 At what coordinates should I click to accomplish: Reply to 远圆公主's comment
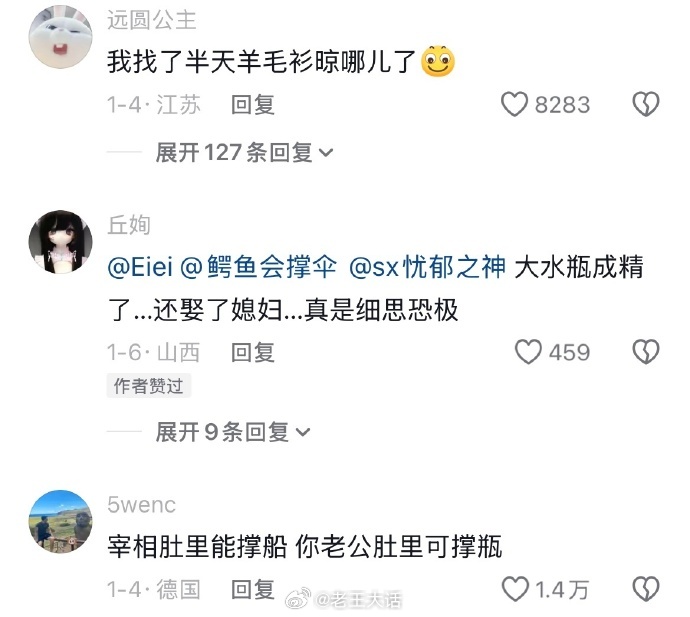[x=253, y=105]
